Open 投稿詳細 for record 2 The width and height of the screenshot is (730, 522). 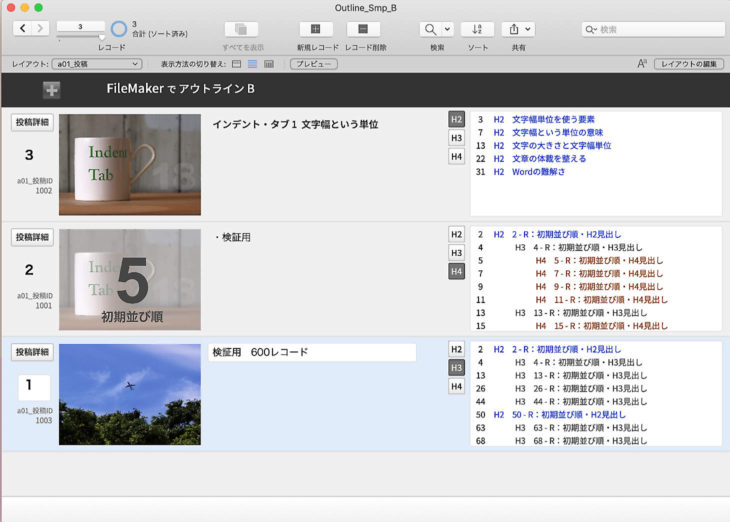pyautogui.click(x=32, y=237)
